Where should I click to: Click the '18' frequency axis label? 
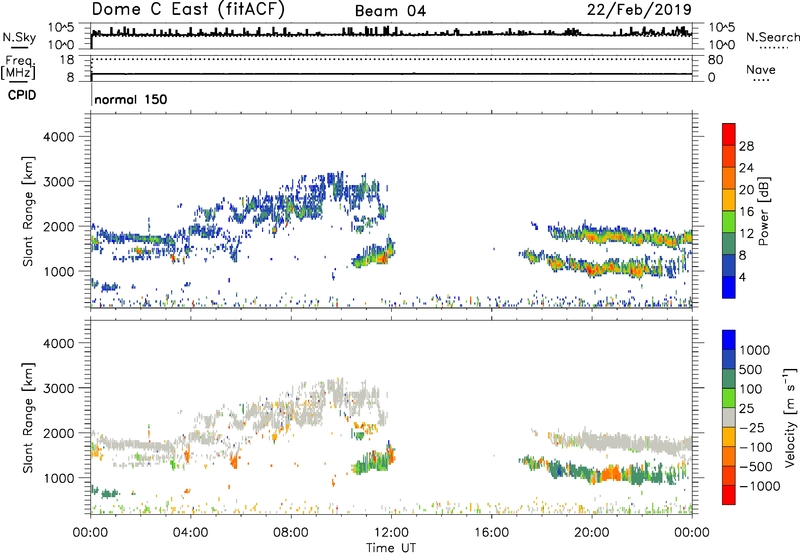(x=67, y=60)
